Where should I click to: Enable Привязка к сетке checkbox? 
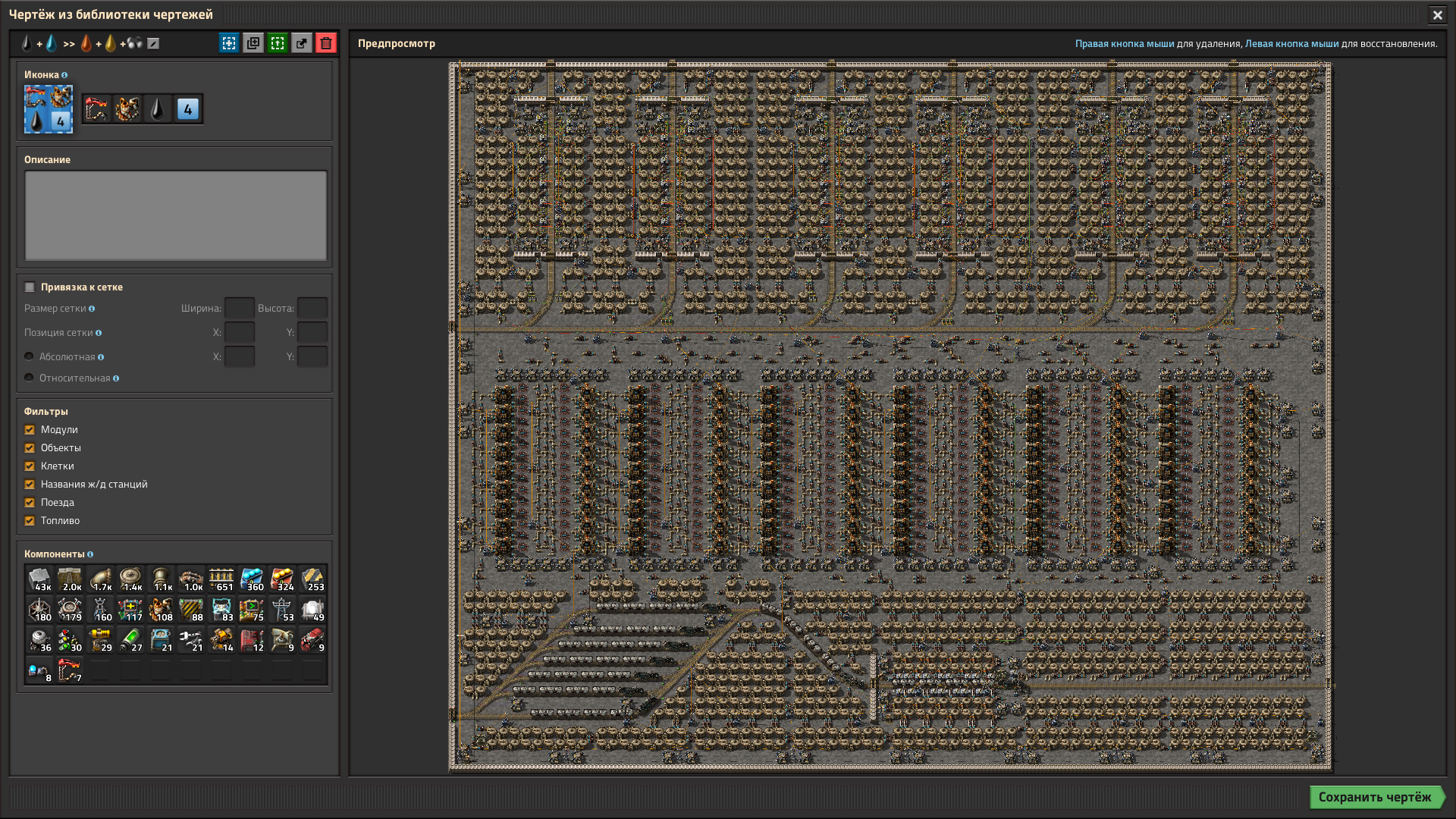click(30, 287)
